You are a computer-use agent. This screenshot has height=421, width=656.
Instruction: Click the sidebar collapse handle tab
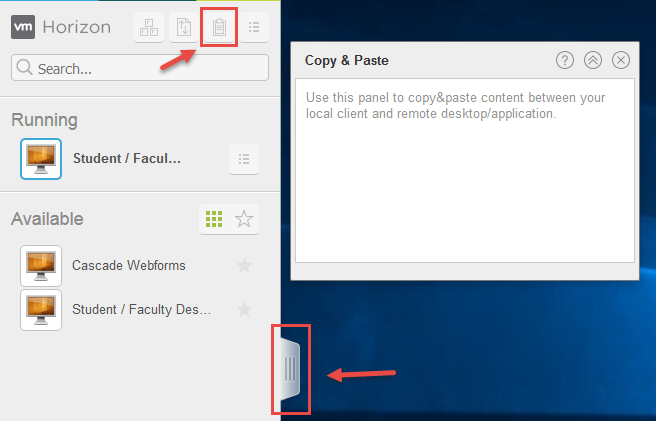point(290,369)
